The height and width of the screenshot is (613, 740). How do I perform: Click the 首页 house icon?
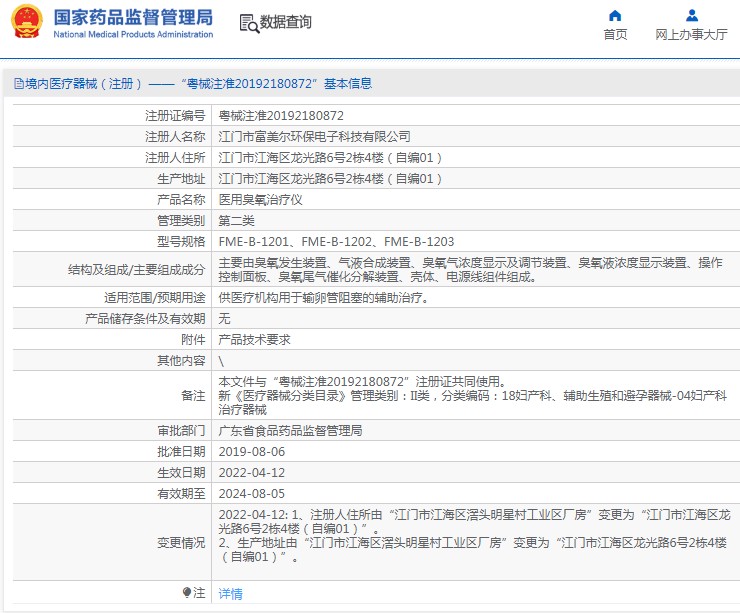(x=615, y=15)
